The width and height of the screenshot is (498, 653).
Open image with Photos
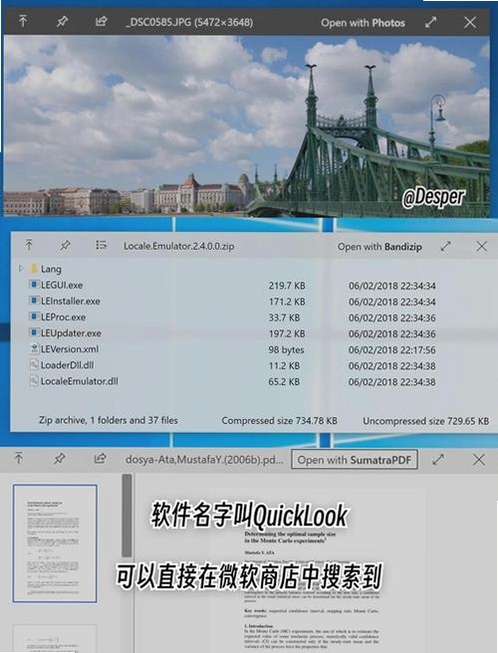pos(363,22)
